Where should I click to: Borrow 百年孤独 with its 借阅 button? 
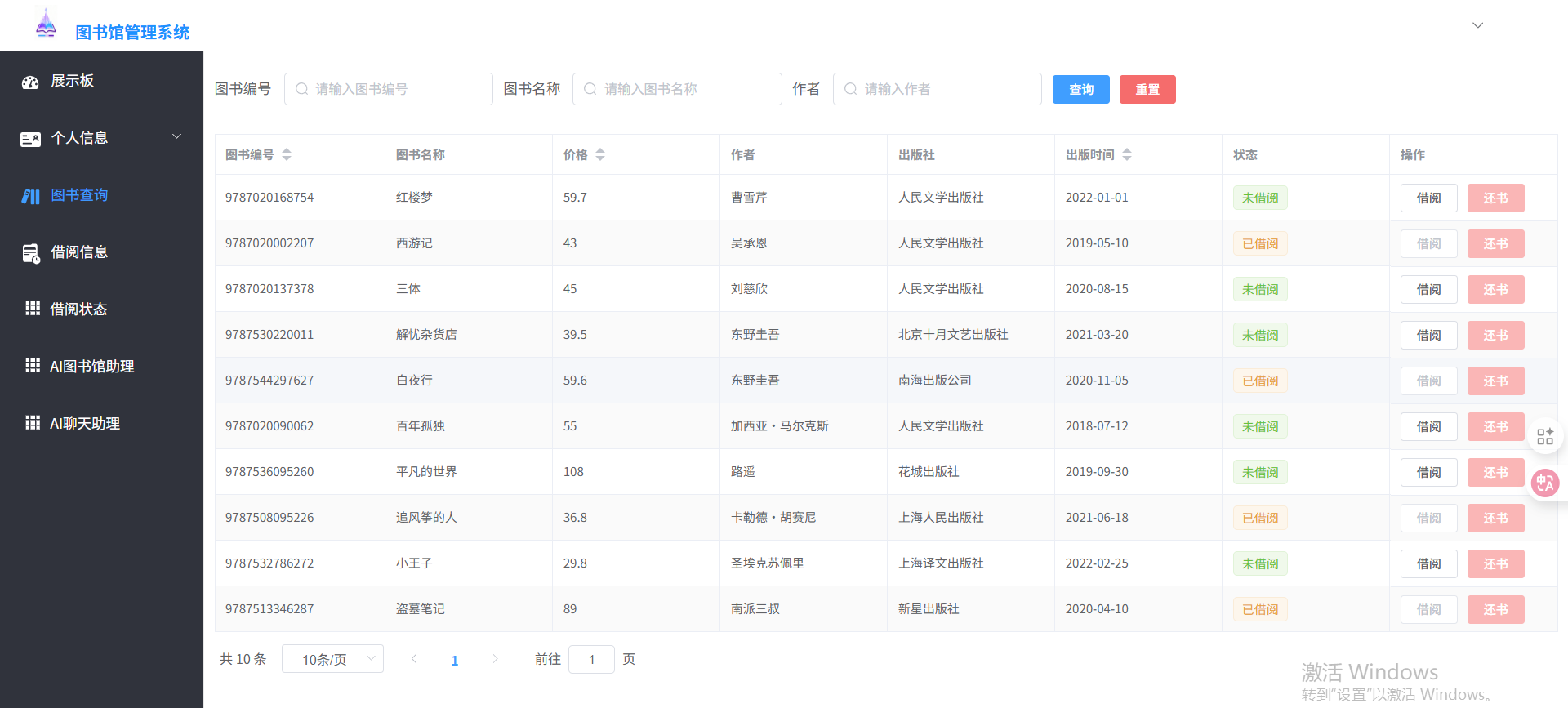coord(1429,427)
